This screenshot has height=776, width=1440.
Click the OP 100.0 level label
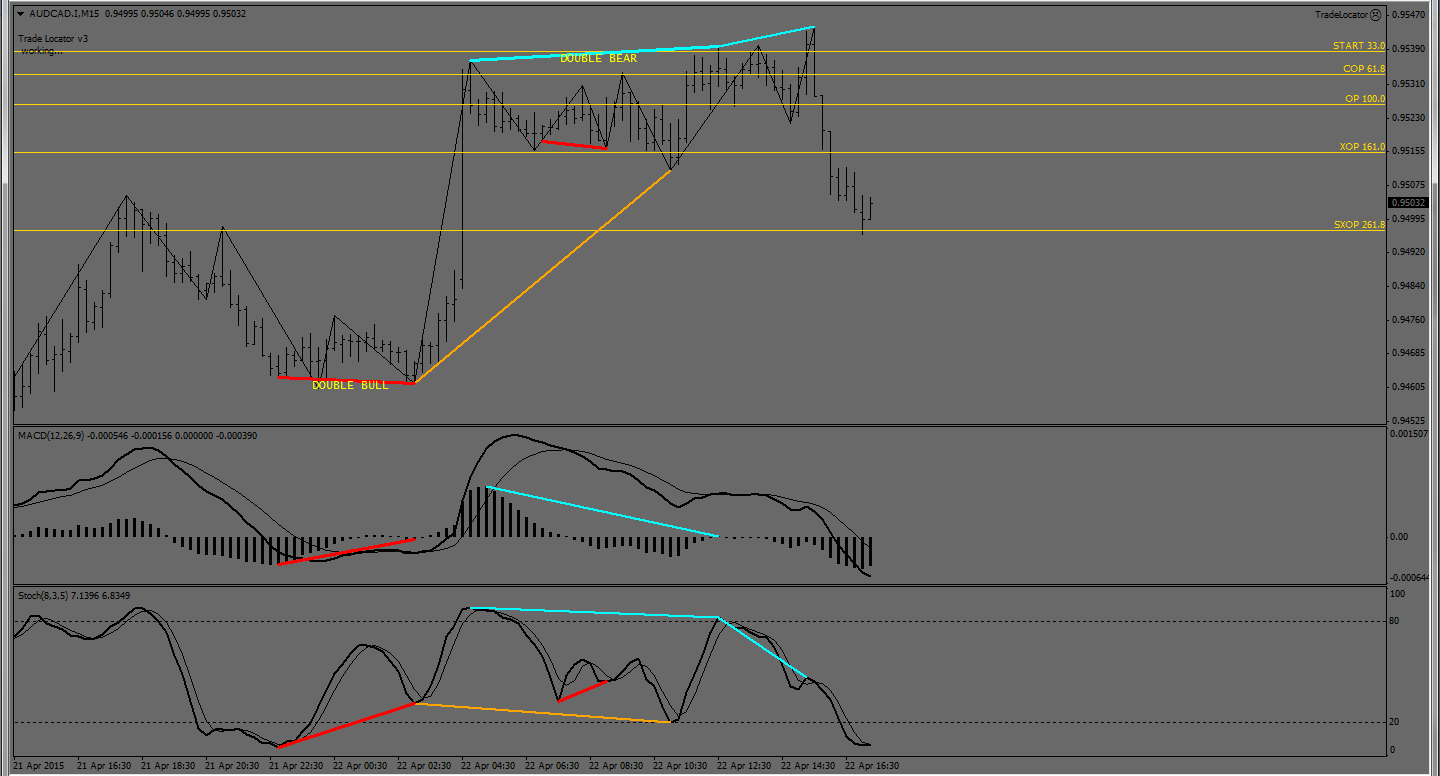pyautogui.click(x=1365, y=100)
